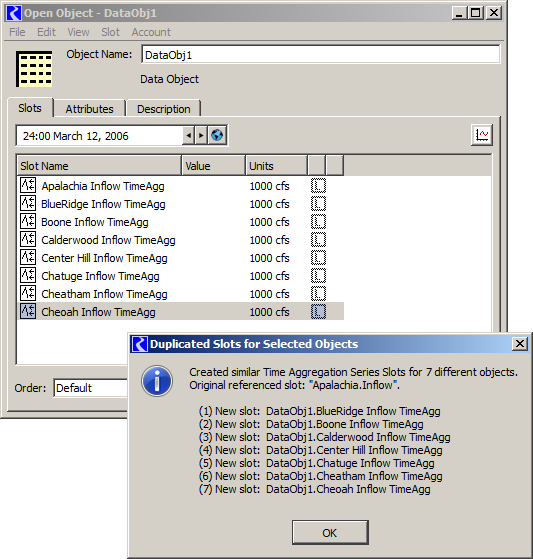The height and width of the screenshot is (559, 533).
Task: Click the Cheoah Inflow TimeAgg slot icon
Action: point(28,311)
